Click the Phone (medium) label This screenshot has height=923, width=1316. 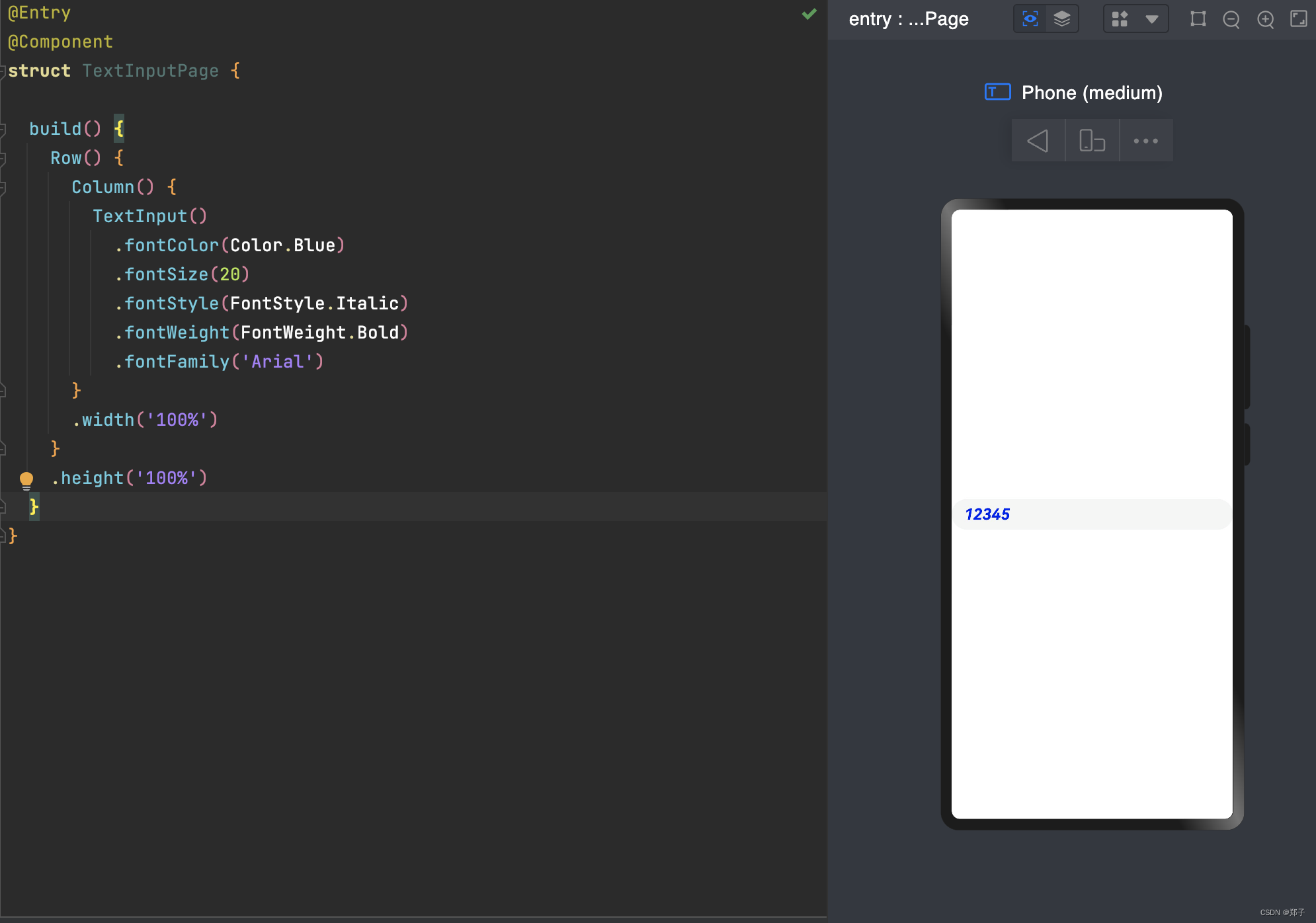(x=1092, y=93)
